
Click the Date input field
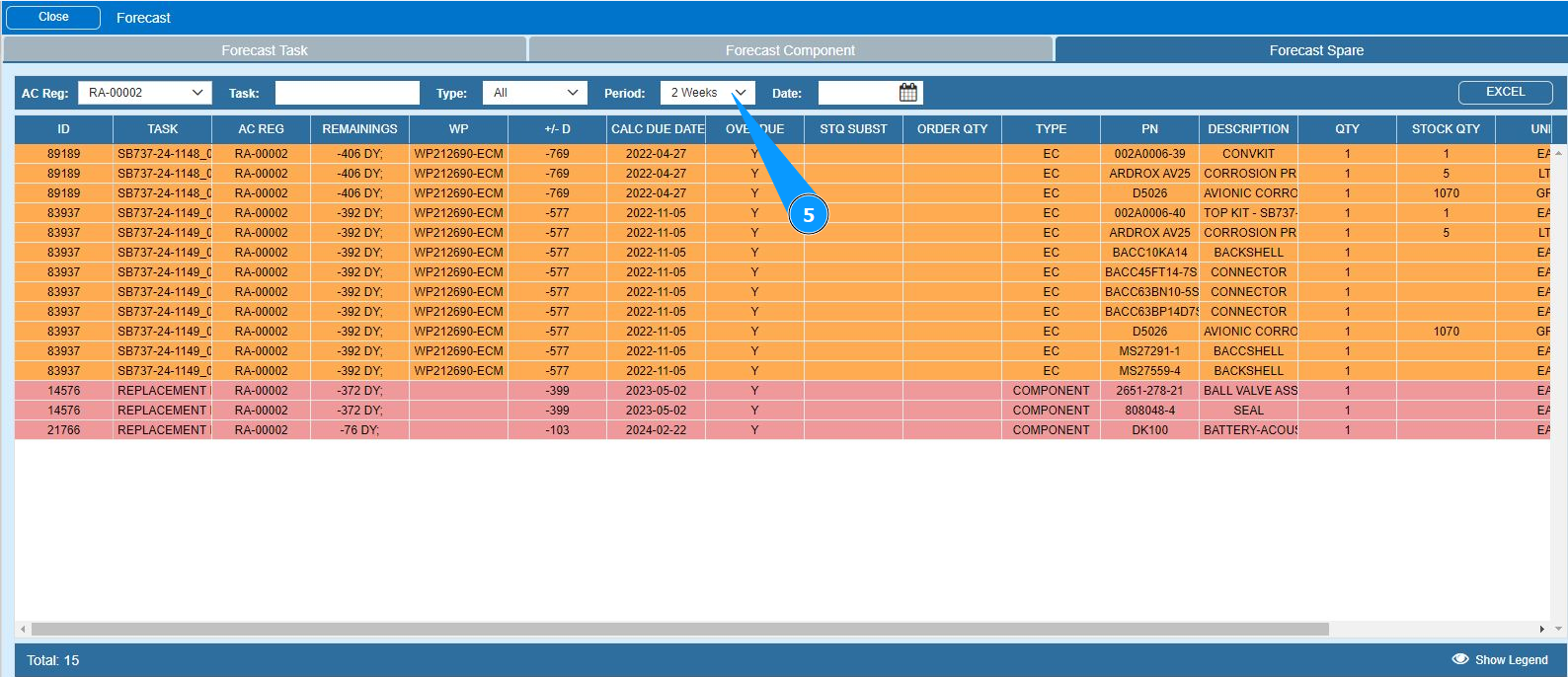(857, 93)
